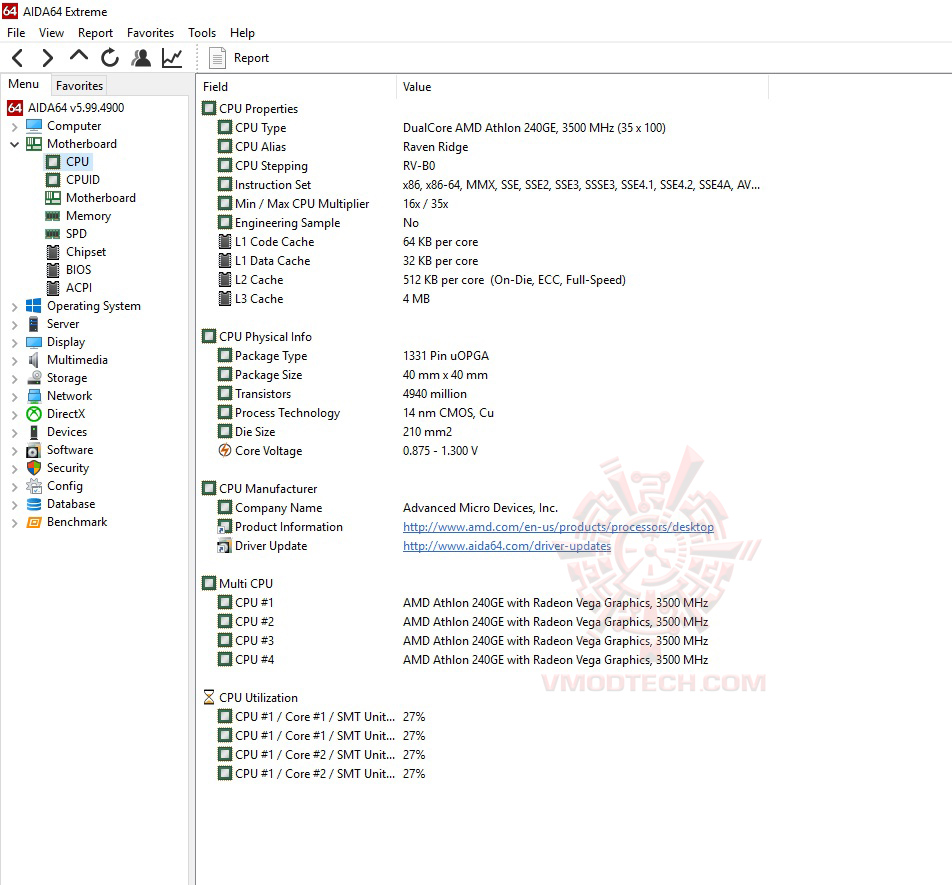Select the Transistors row
This screenshot has height=885, width=952.
coord(483,393)
